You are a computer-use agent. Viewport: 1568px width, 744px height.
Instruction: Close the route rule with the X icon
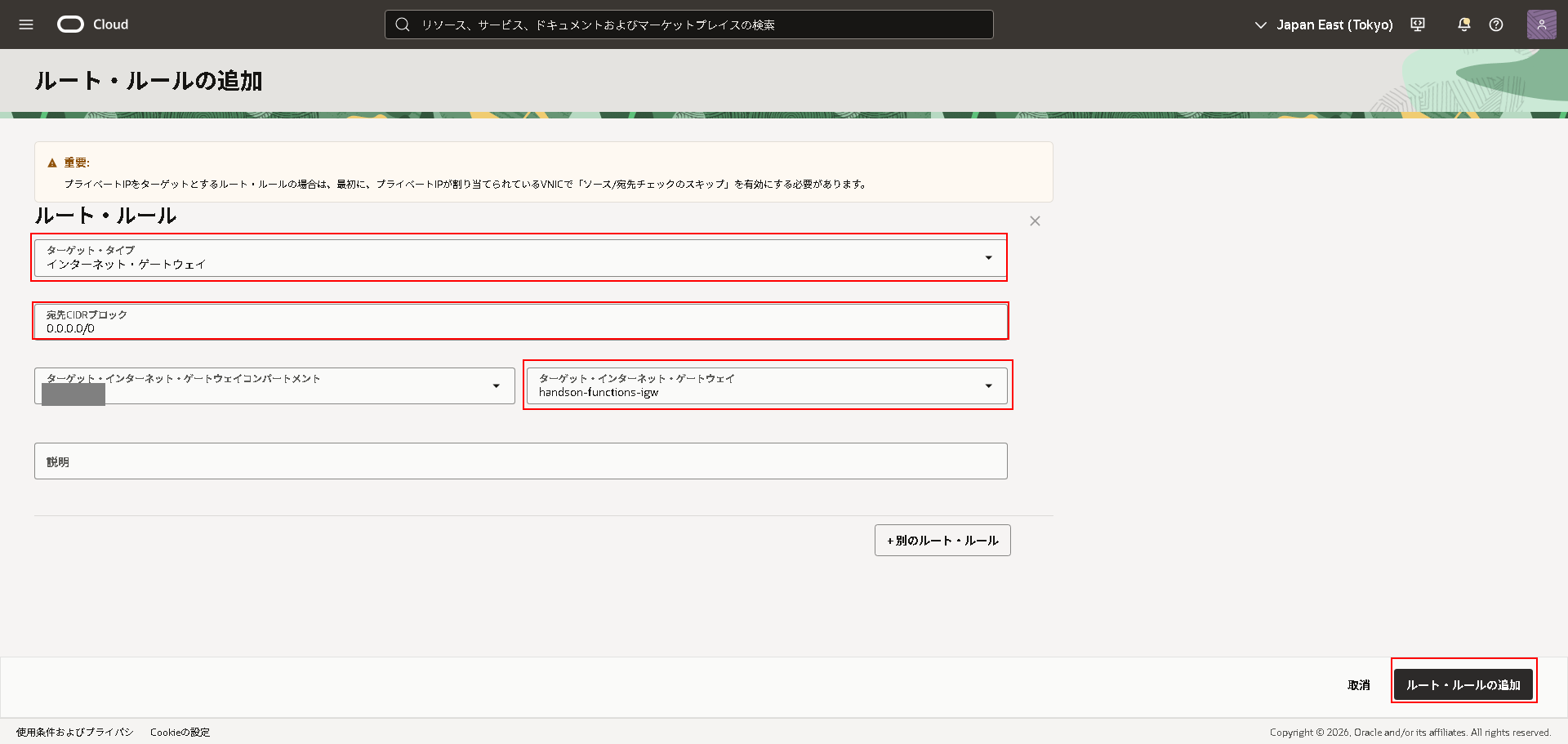(1035, 221)
